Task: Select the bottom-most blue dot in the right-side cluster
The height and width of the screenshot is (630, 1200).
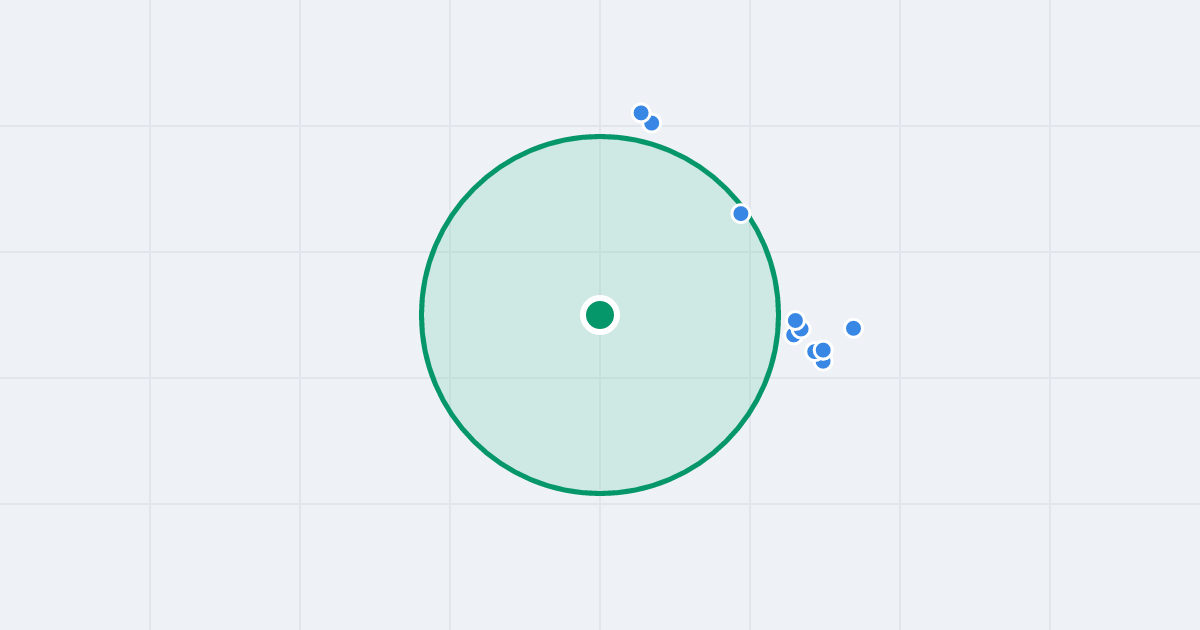Action: pyautogui.click(x=823, y=362)
